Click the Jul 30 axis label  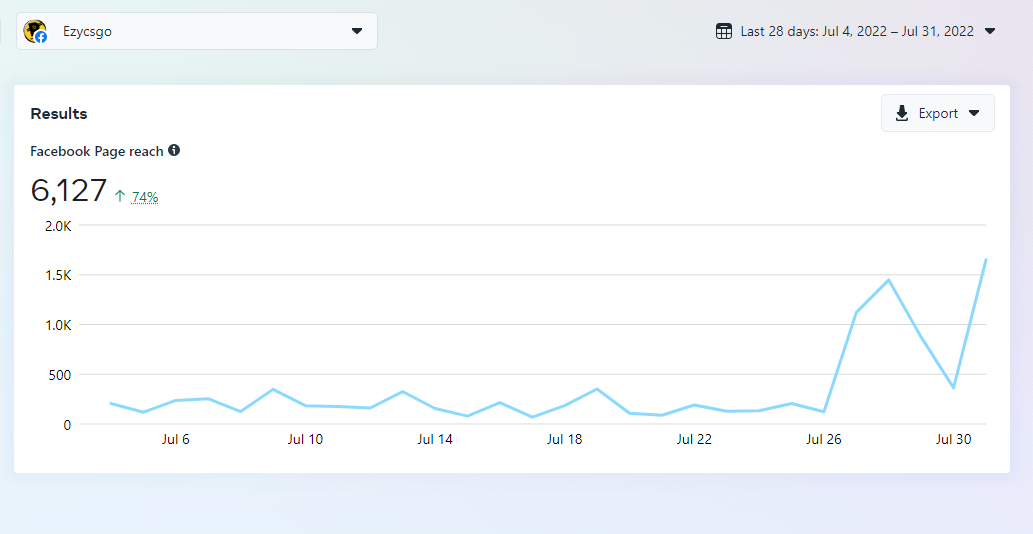pos(953,439)
